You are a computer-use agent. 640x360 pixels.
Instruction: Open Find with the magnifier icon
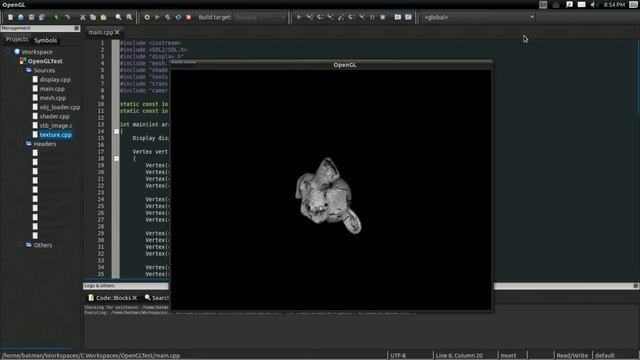click(118, 17)
